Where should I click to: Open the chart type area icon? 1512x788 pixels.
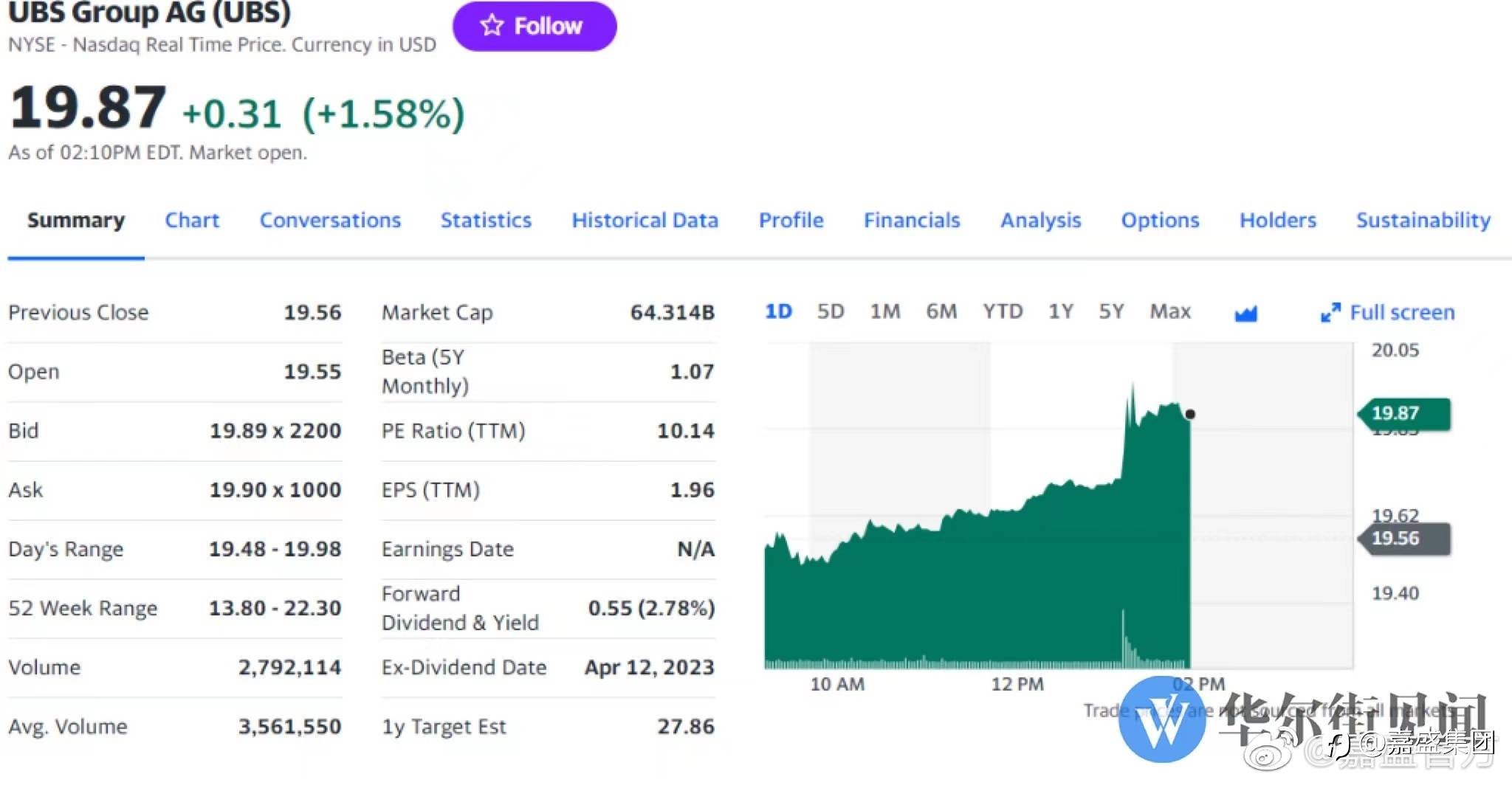tap(1245, 314)
